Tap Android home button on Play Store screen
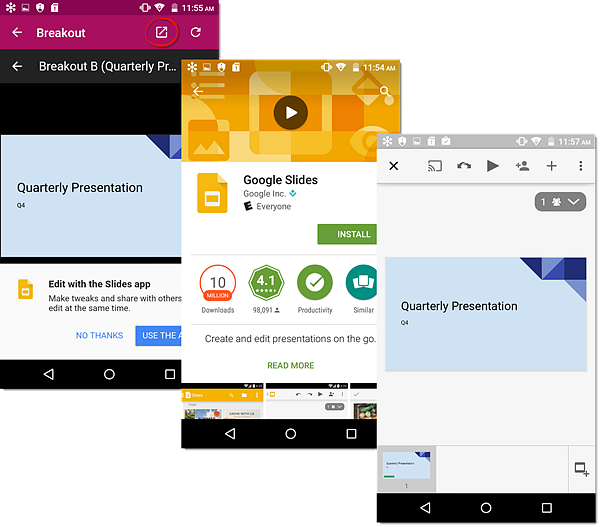This screenshot has height=527, width=600. tap(290, 434)
